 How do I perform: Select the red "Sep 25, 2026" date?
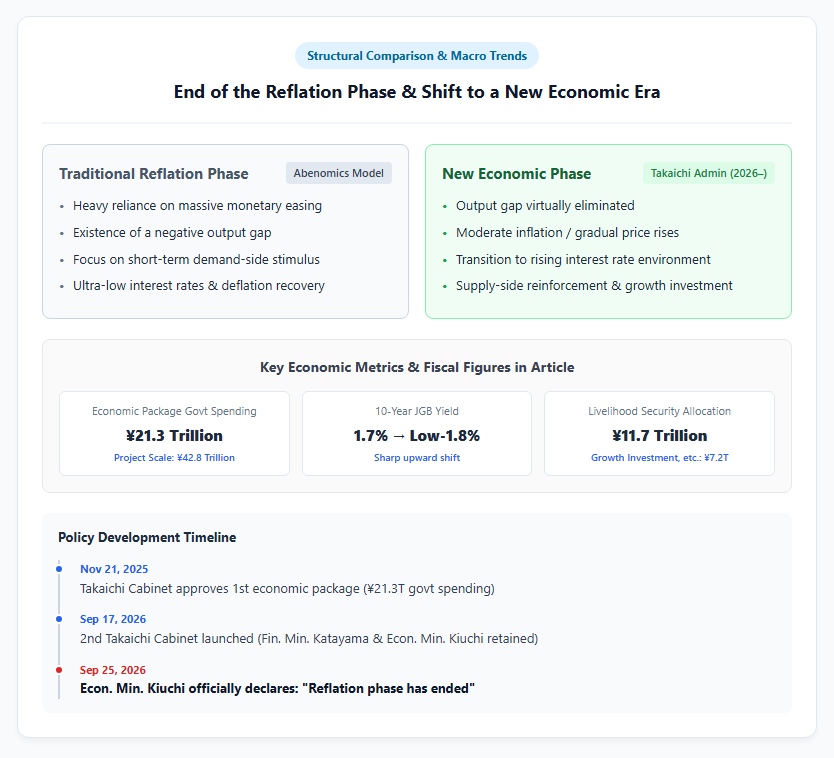click(113, 670)
